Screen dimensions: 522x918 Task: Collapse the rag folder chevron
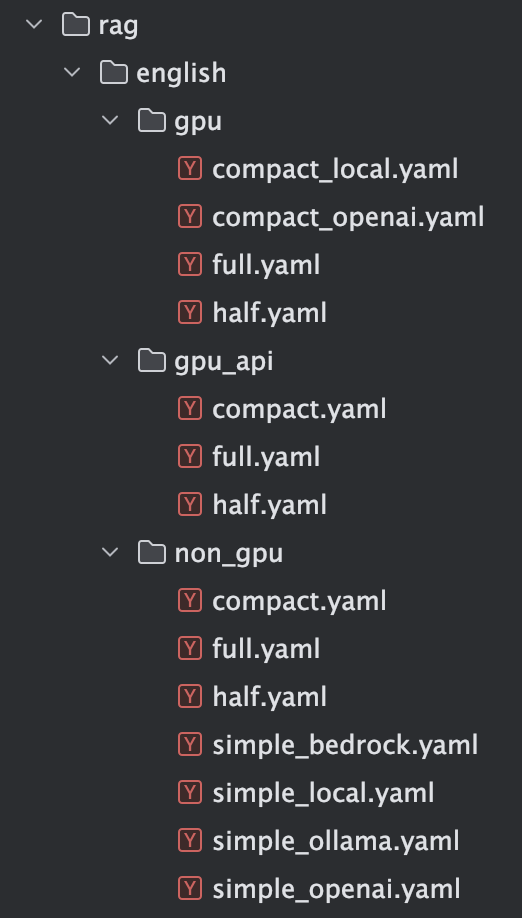35,25
